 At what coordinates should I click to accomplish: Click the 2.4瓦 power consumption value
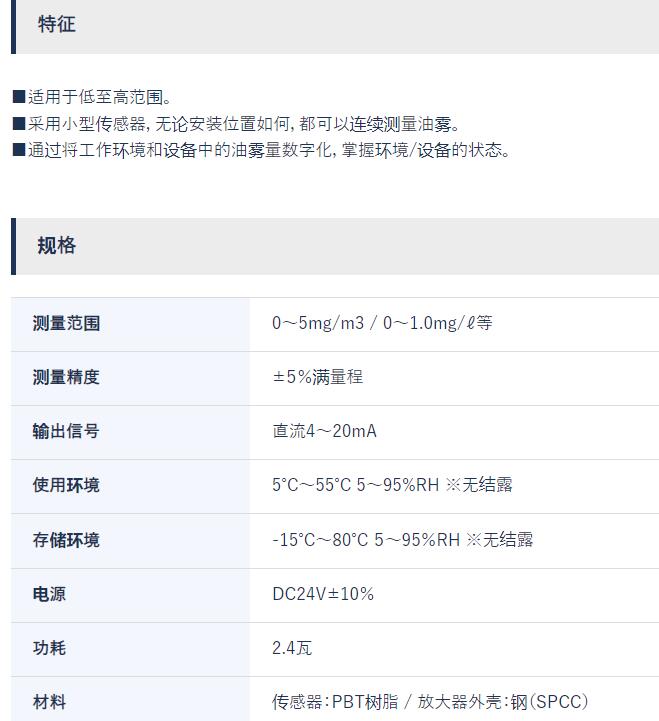[292, 648]
